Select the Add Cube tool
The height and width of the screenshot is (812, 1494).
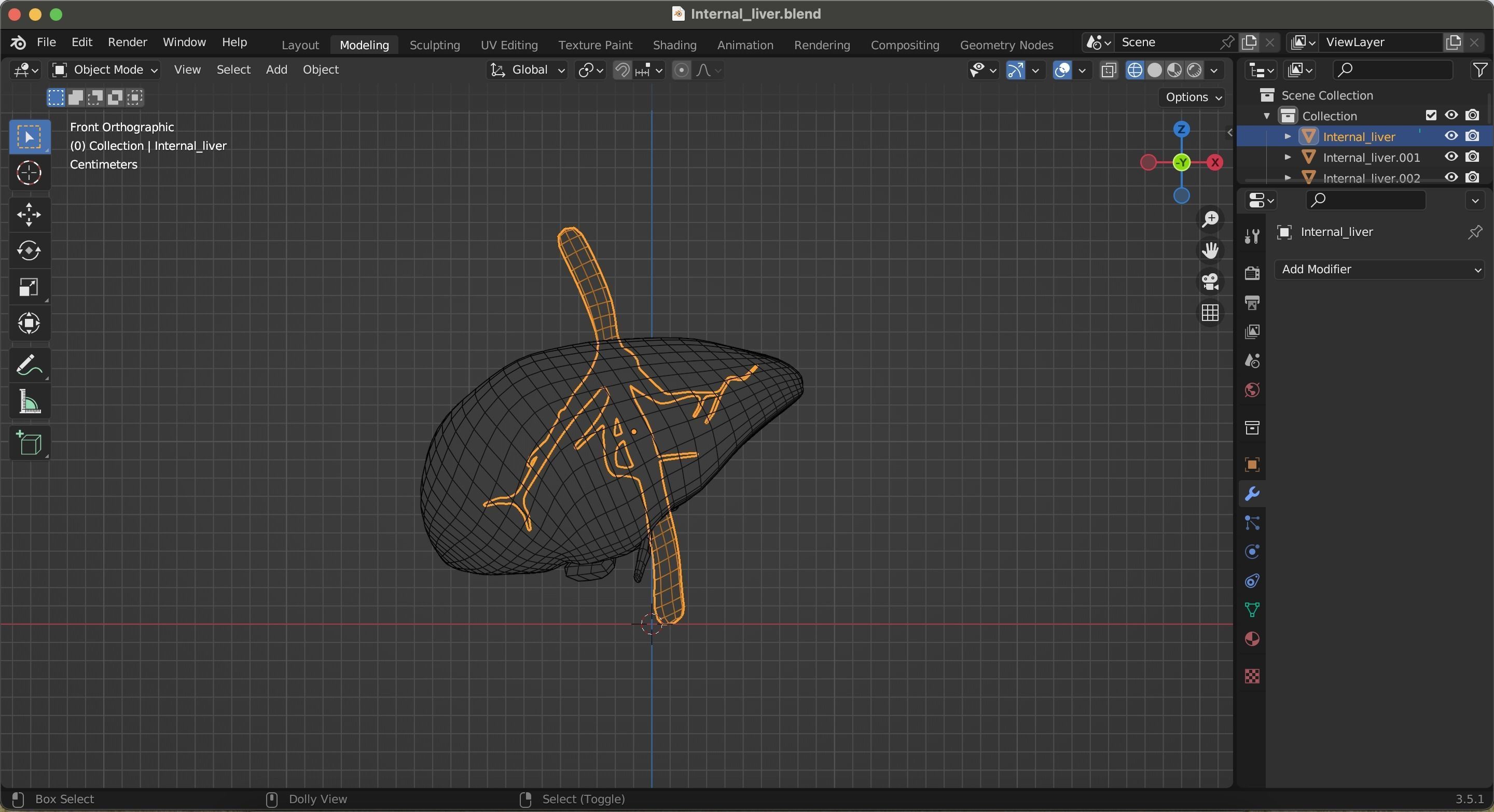click(x=29, y=443)
